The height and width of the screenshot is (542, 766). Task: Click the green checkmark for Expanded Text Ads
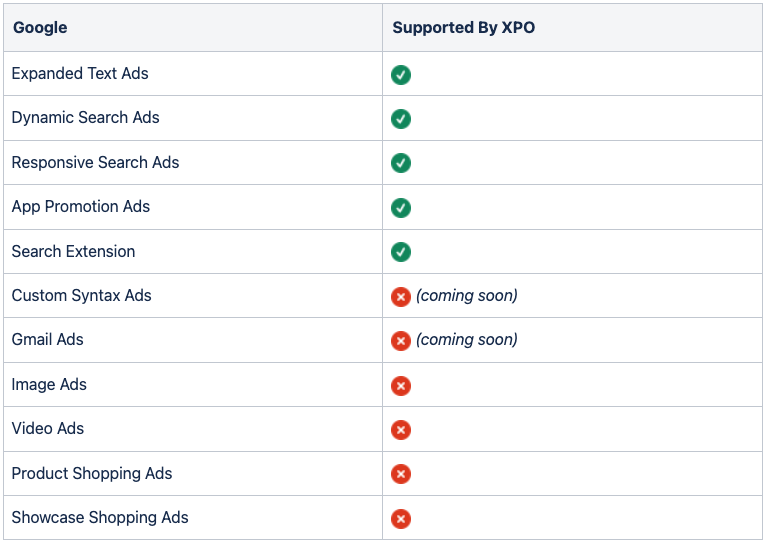click(x=401, y=75)
